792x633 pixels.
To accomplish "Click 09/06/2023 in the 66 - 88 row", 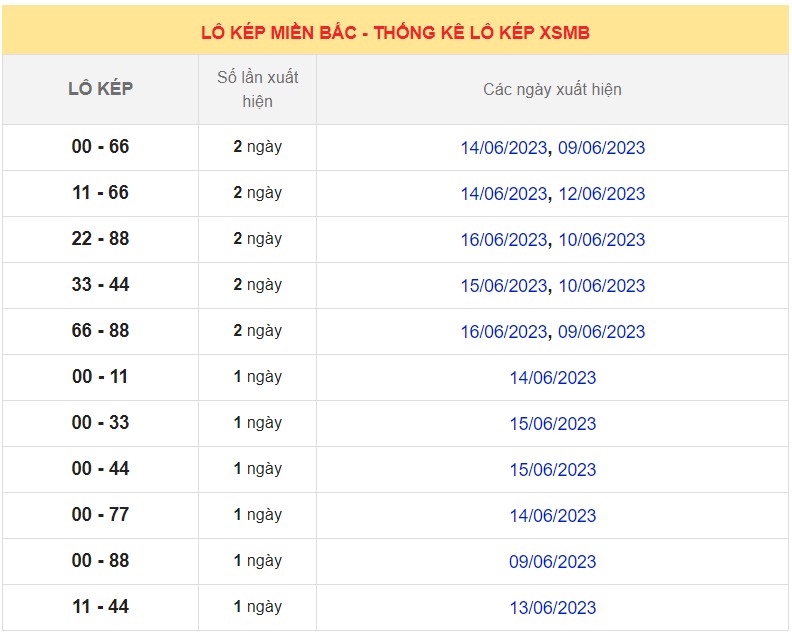I will [601, 332].
